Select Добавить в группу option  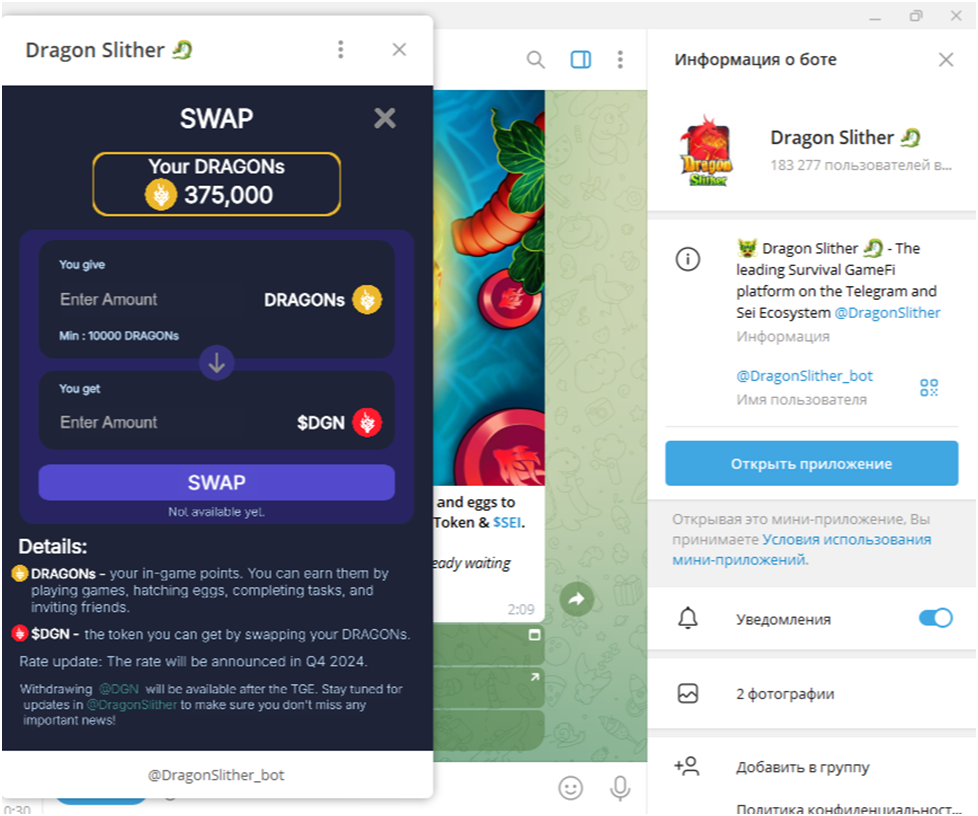811,767
